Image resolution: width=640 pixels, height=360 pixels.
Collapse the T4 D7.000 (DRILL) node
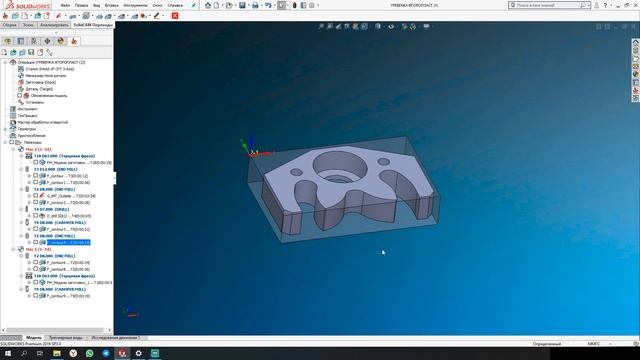(21, 209)
